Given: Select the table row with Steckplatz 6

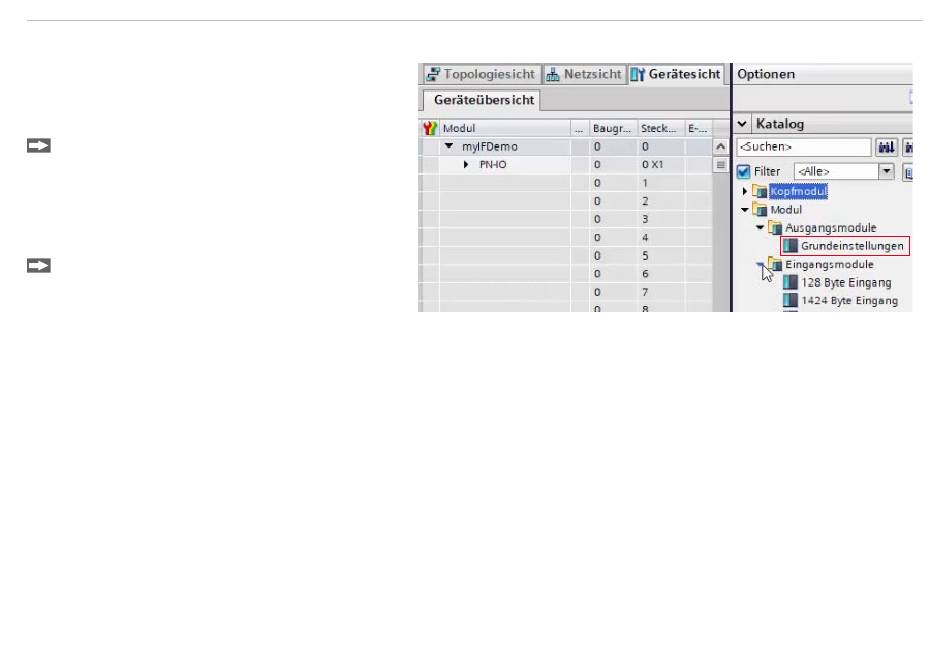Looking at the screenshot, I should click(566, 274).
